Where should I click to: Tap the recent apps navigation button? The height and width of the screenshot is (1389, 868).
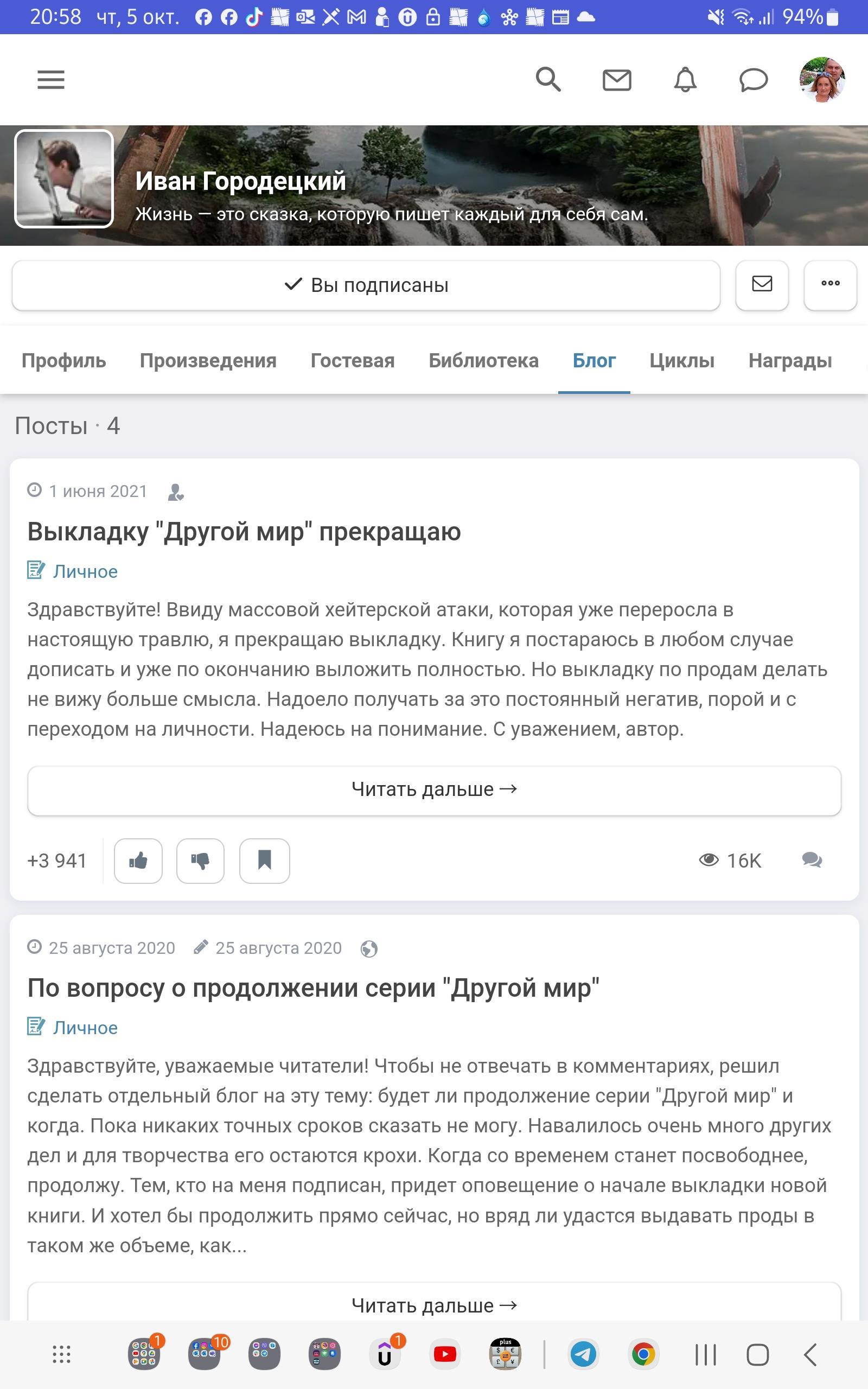pyautogui.click(x=706, y=1355)
